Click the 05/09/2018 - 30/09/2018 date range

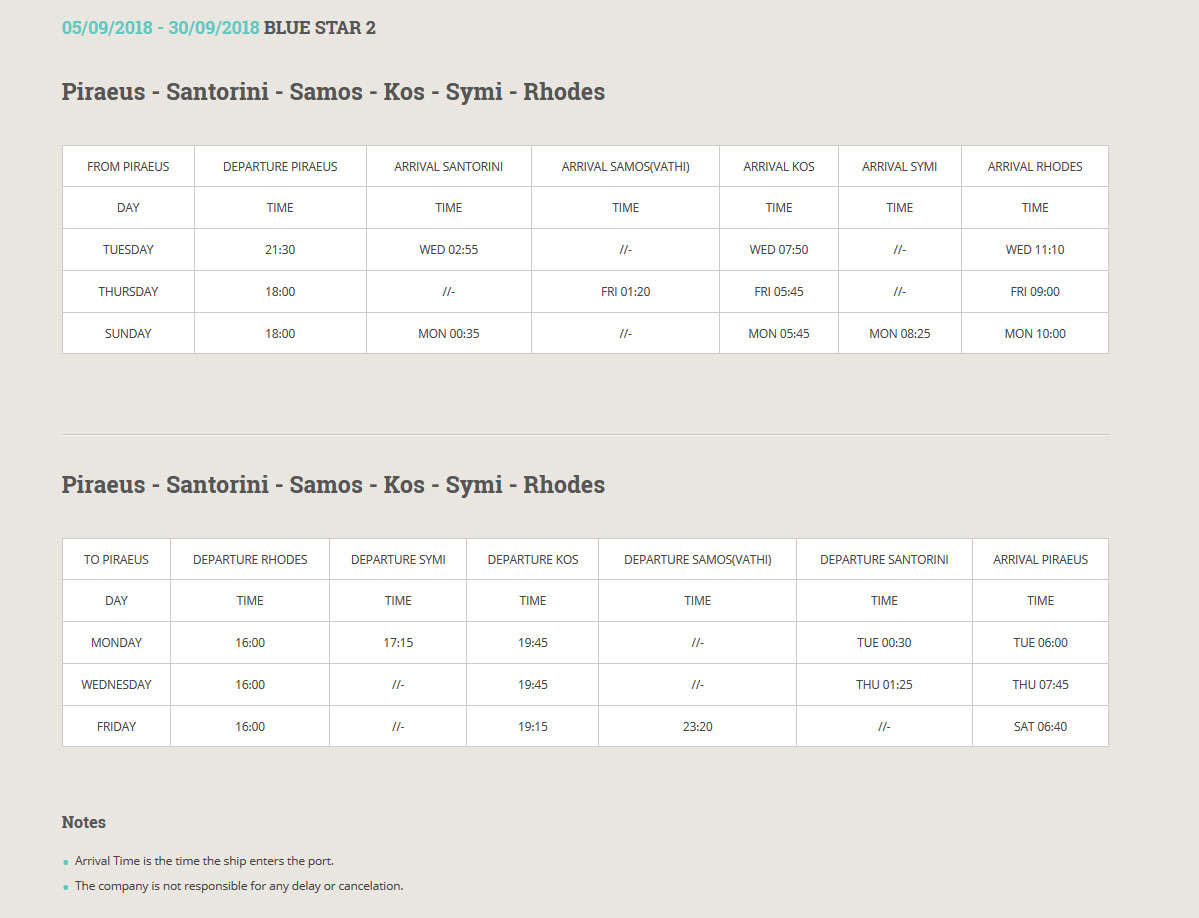pos(160,28)
